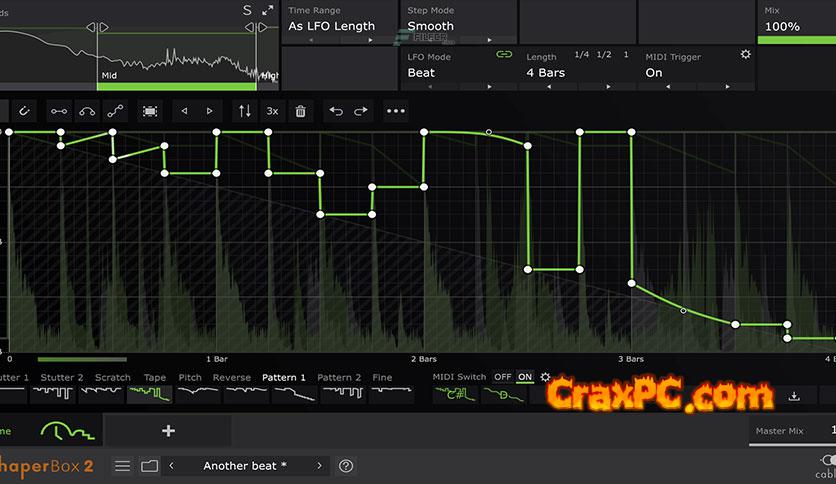Flip the waveform vertically with arrows icon
Viewport: 836px width, 484px height.
click(243, 111)
